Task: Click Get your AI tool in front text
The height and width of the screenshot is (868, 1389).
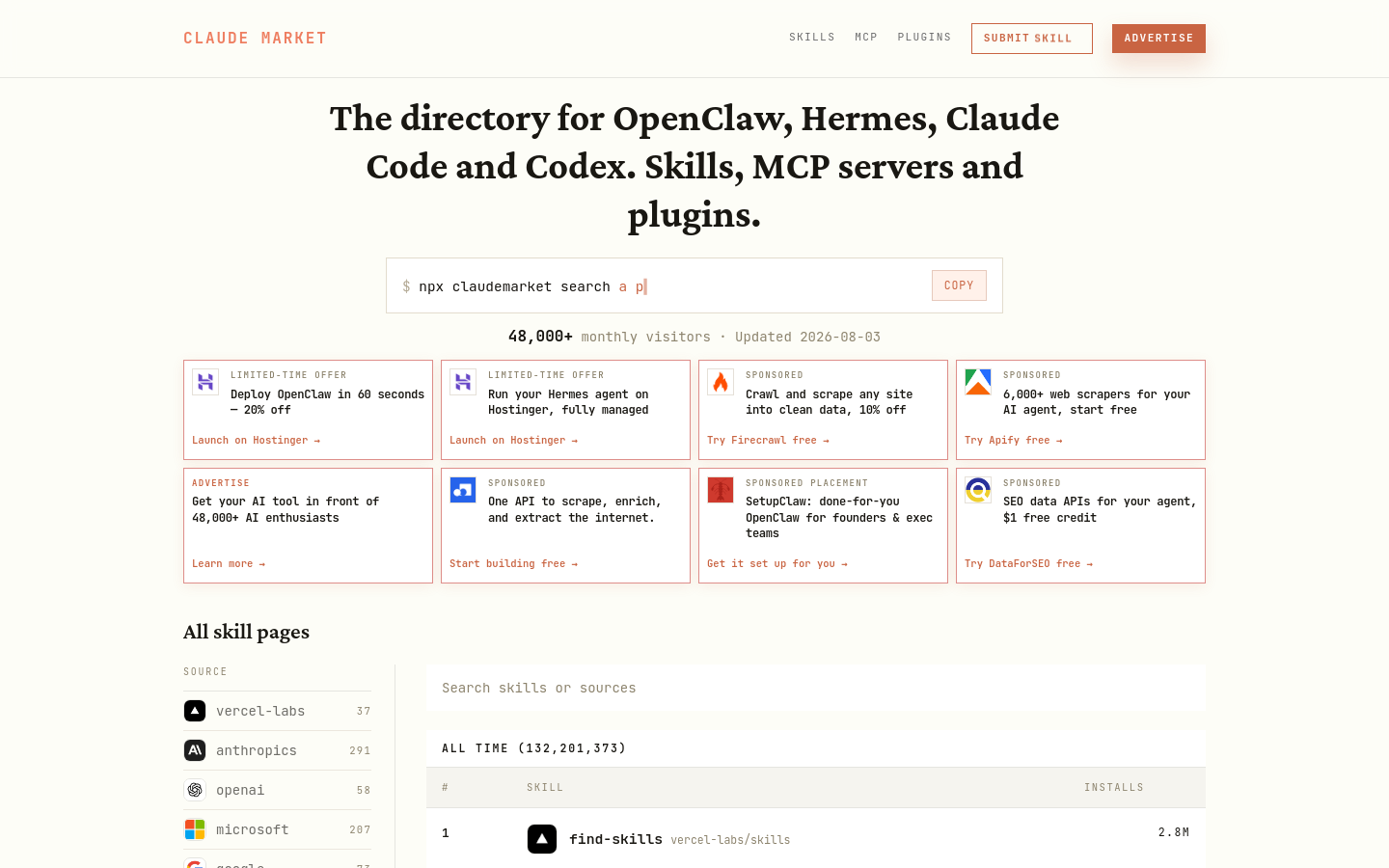Action: [286, 509]
